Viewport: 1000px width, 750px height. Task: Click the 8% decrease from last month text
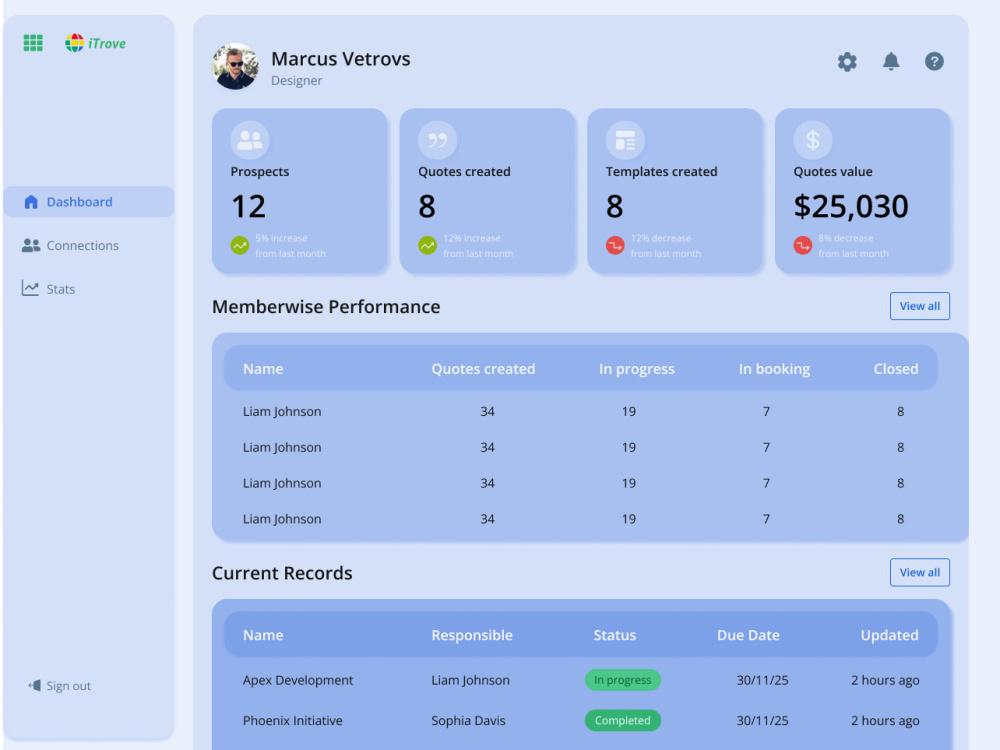[853, 246]
